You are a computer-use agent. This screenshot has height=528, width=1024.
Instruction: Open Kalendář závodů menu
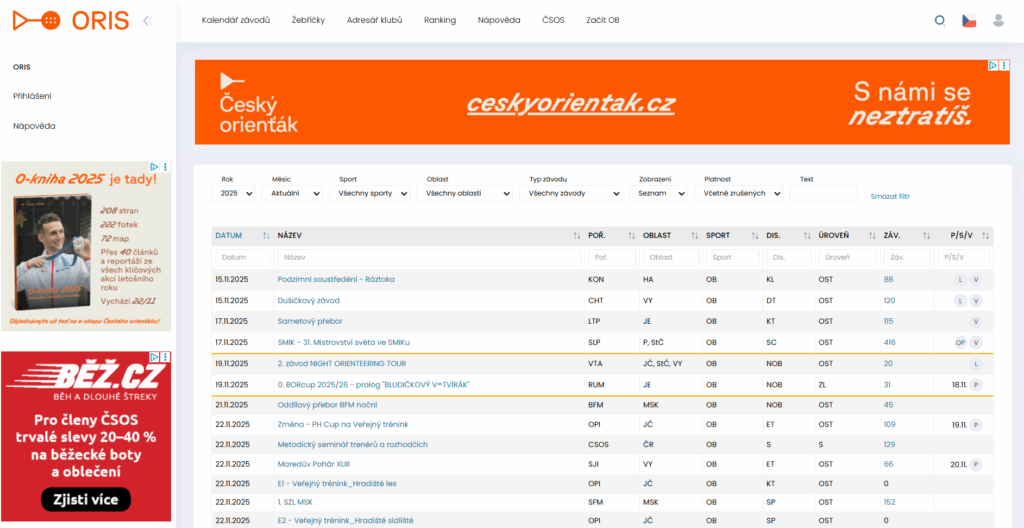236,20
